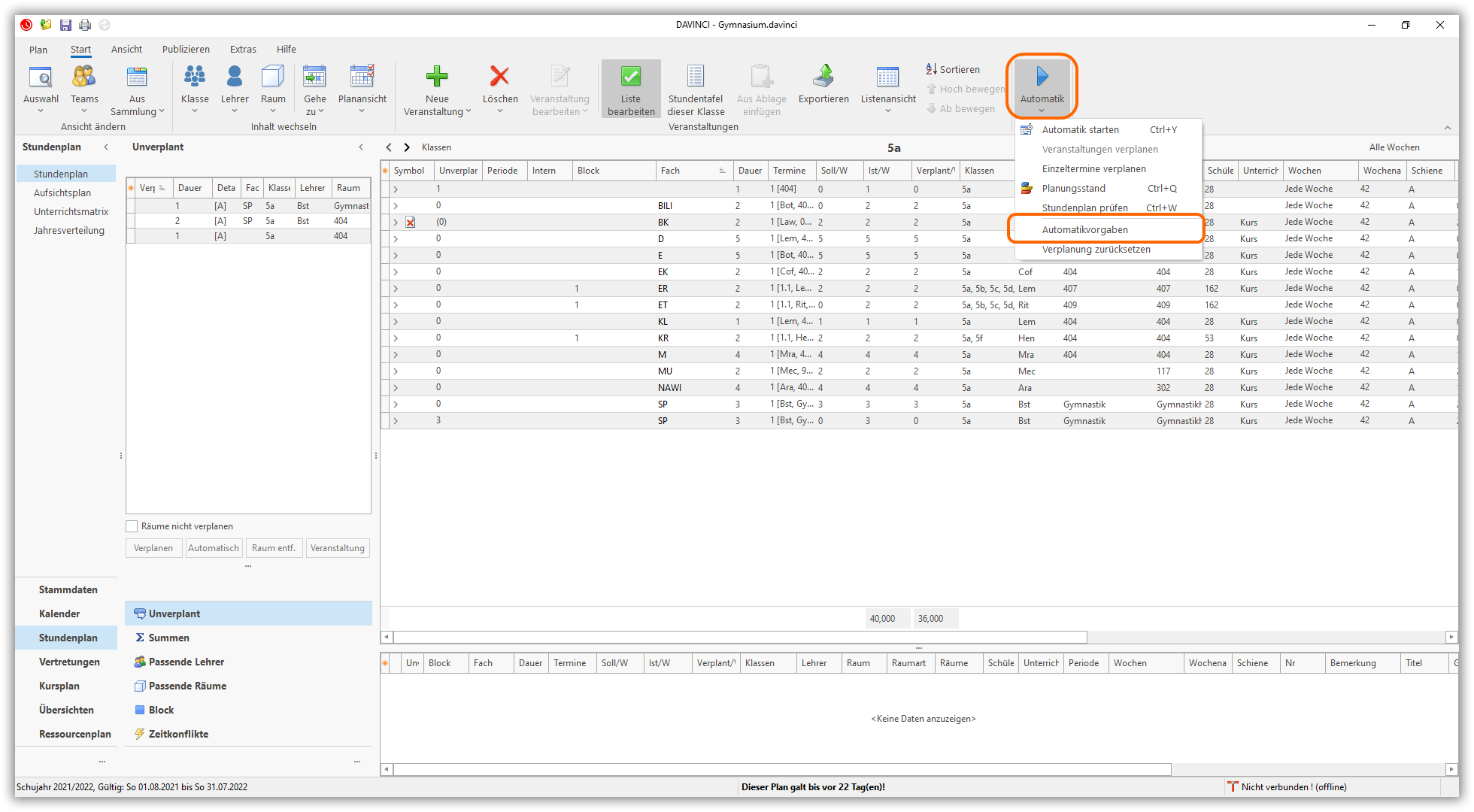This screenshot has height=812, width=1474.
Task: Open the Planansicht toolbar icon
Action: 362,77
